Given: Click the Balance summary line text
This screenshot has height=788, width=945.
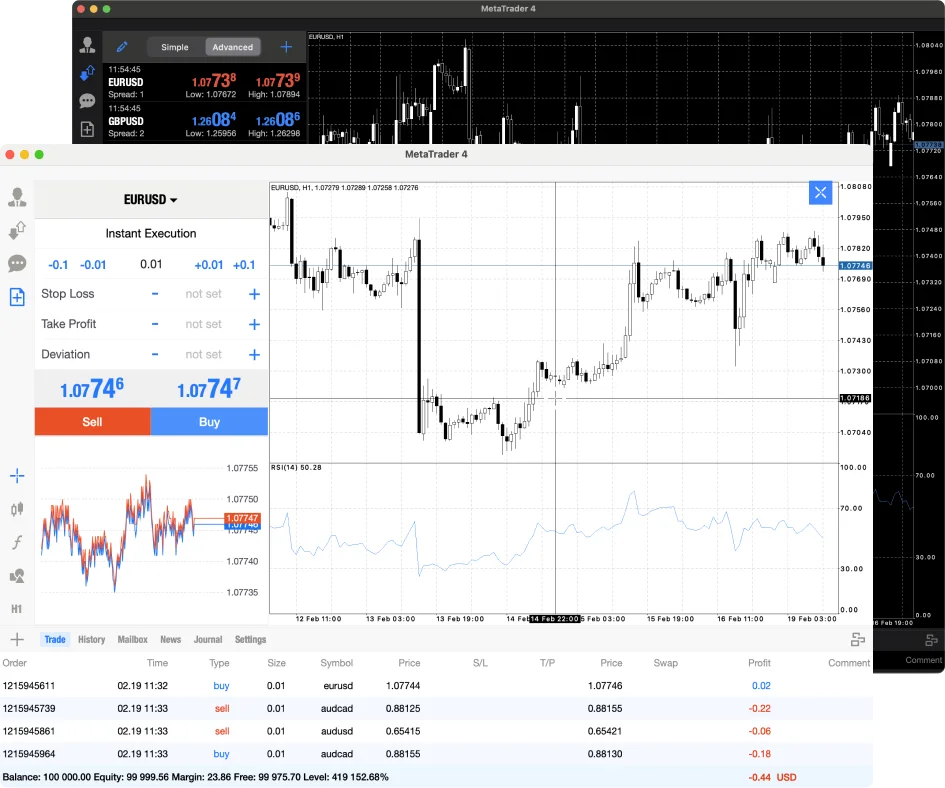Looking at the screenshot, I should tap(195, 777).
